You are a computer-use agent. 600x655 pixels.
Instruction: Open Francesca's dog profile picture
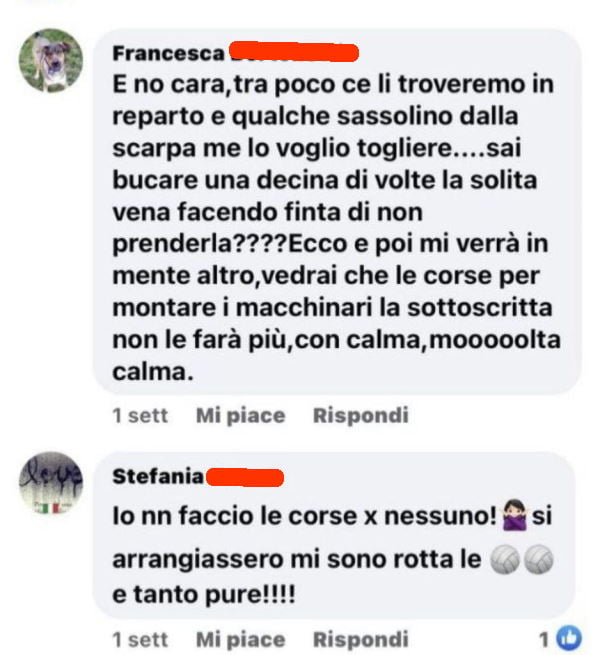[51, 60]
